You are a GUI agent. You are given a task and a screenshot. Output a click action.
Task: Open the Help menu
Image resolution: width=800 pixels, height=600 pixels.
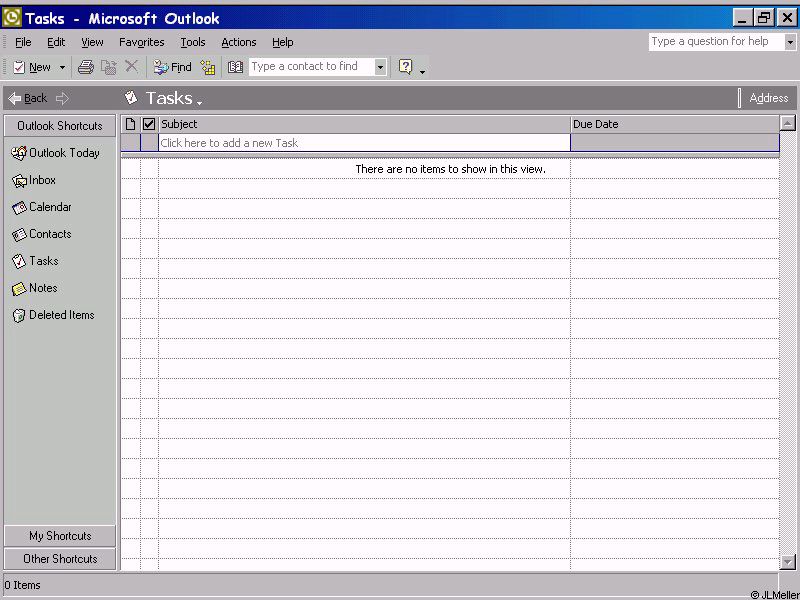pos(283,42)
